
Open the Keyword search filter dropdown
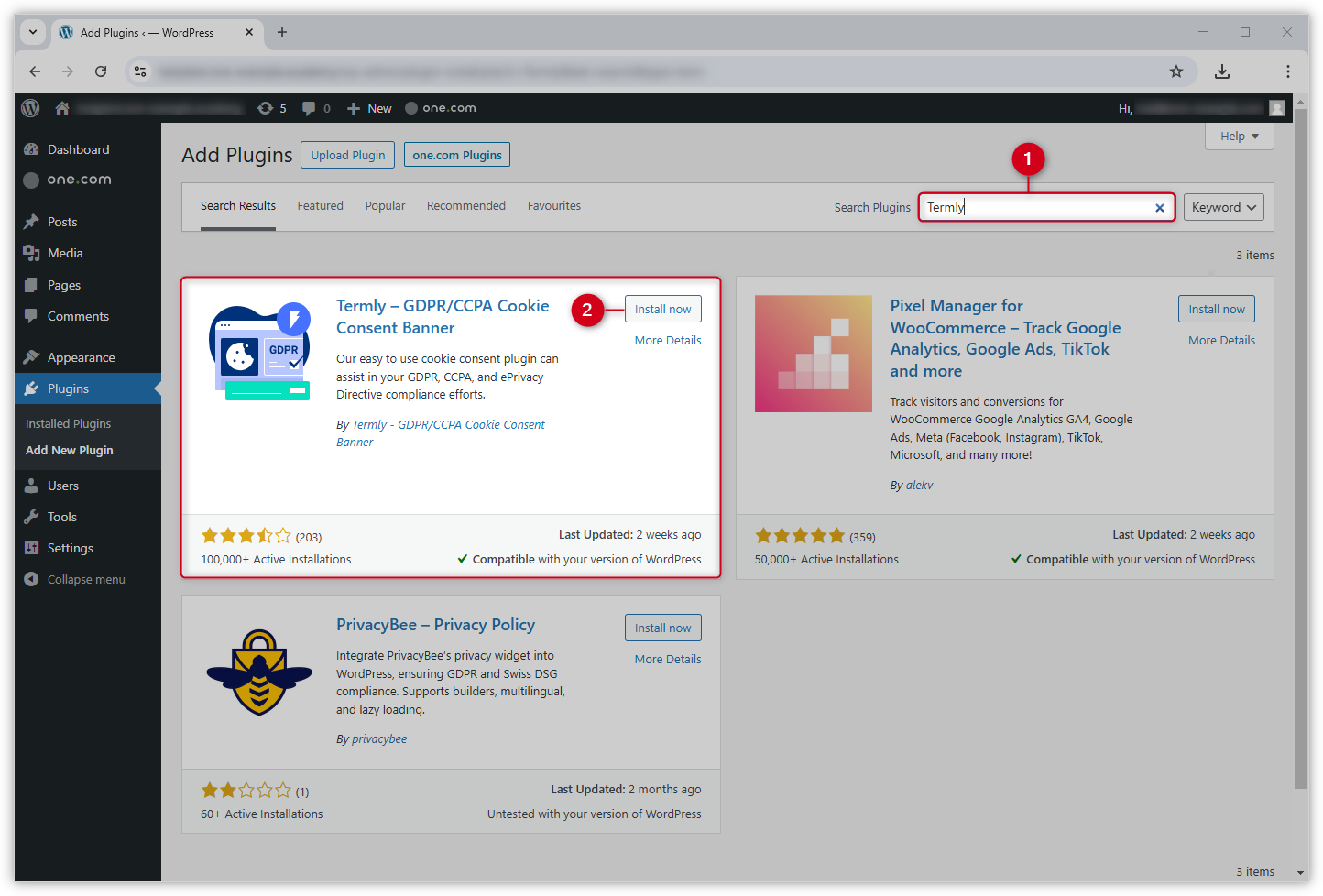1223,207
